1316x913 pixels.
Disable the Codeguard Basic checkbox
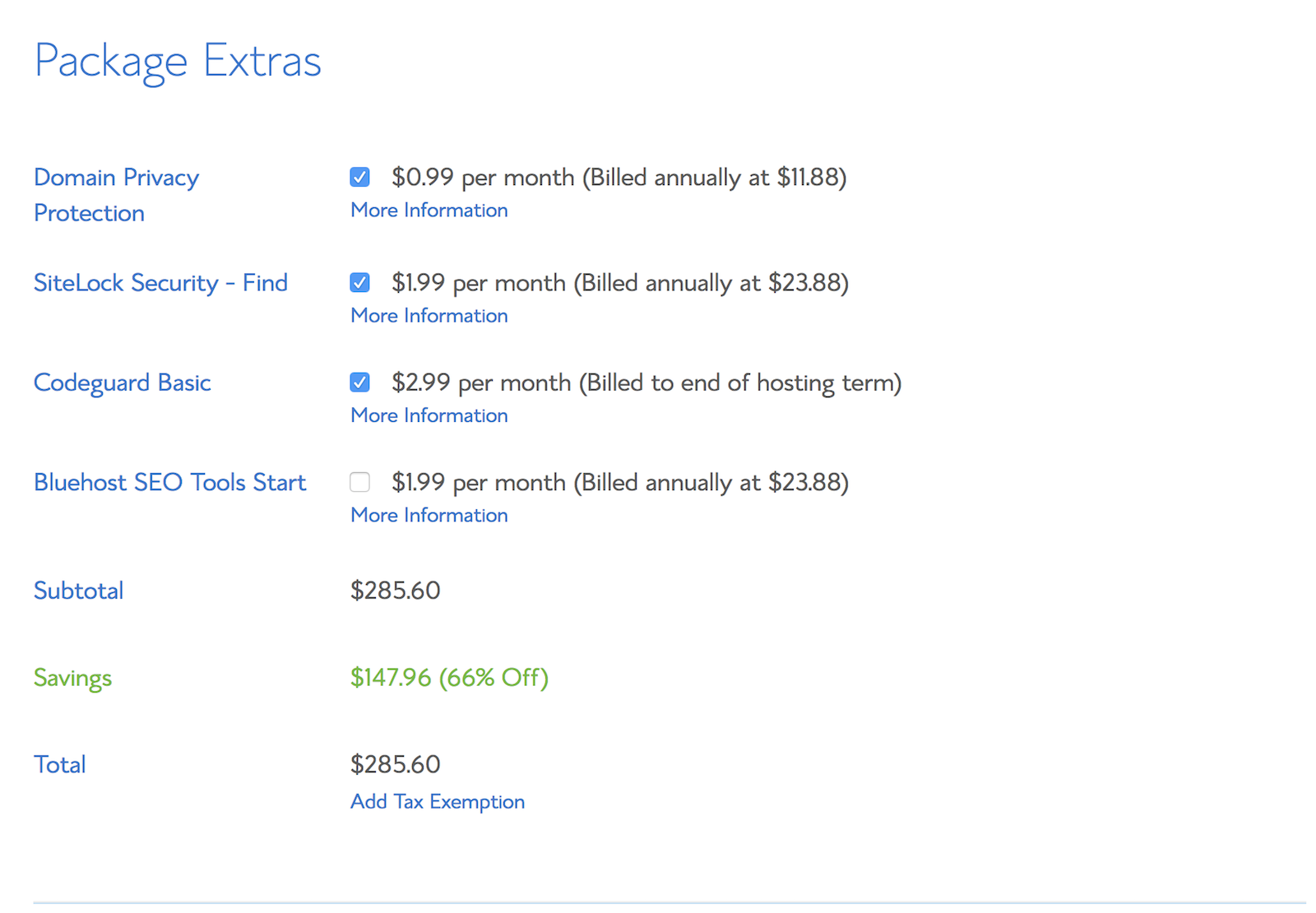[359, 382]
